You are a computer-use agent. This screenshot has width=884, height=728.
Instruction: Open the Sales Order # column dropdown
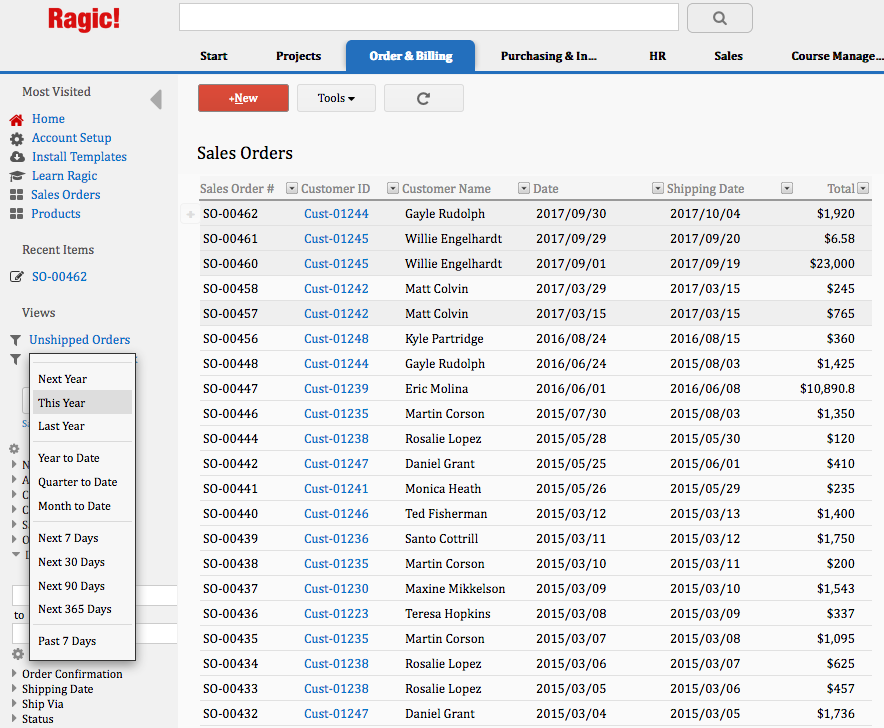tap(291, 188)
